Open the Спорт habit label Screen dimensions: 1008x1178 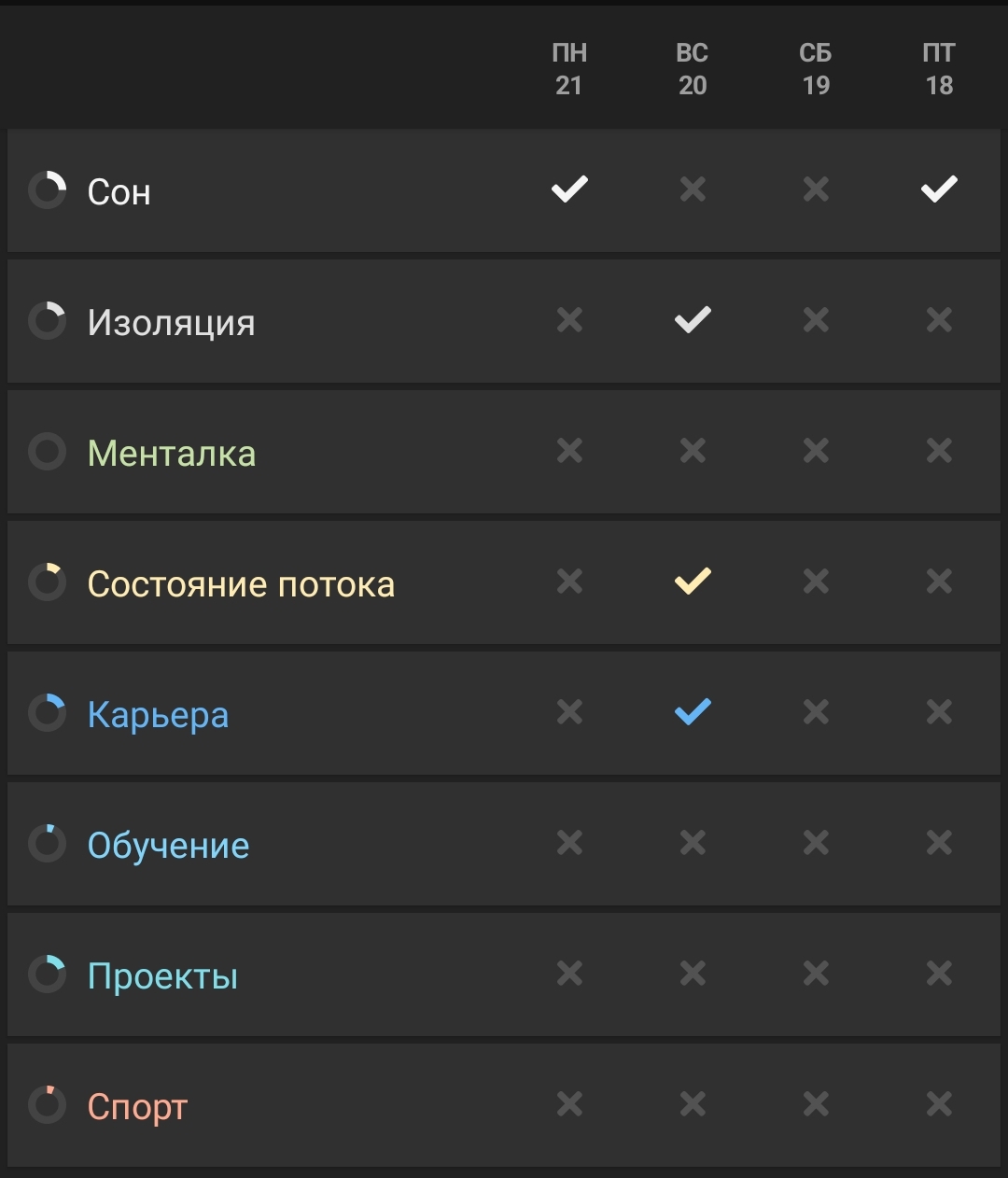[x=137, y=1107]
